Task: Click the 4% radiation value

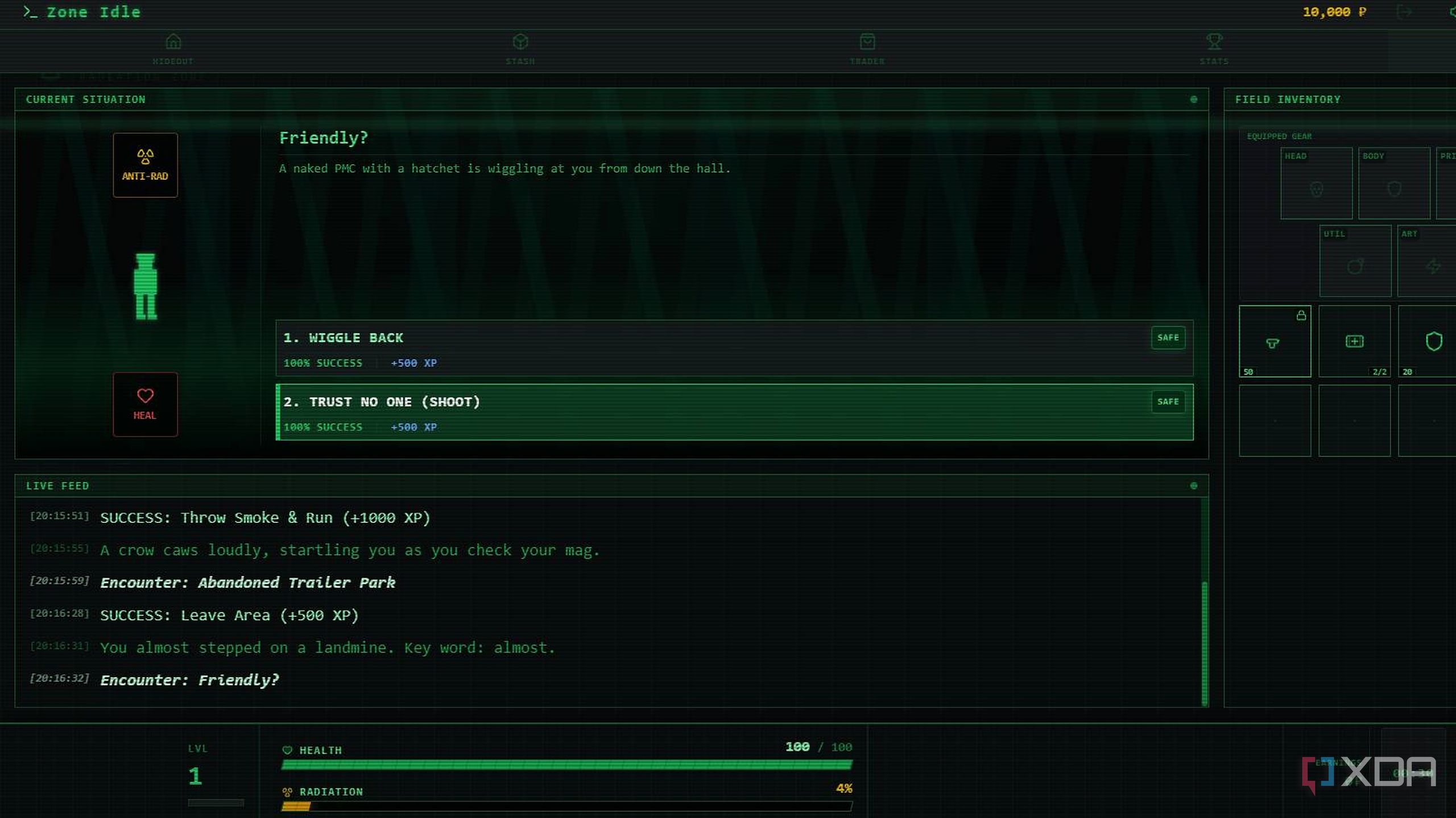Action: 844,788
